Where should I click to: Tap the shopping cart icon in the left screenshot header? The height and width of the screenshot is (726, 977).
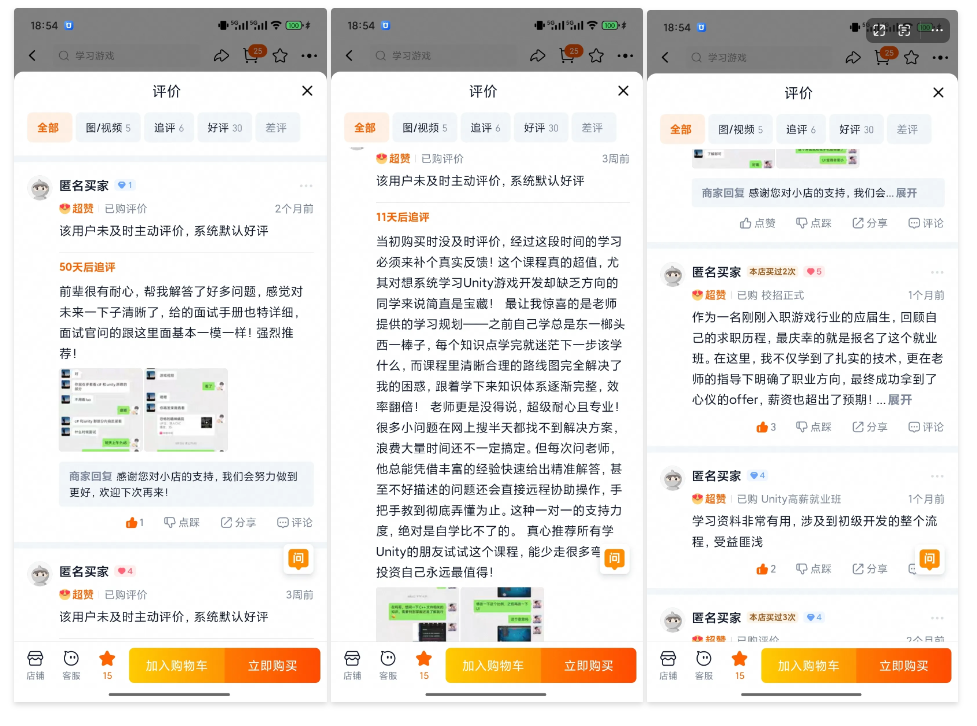pos(251,57)
